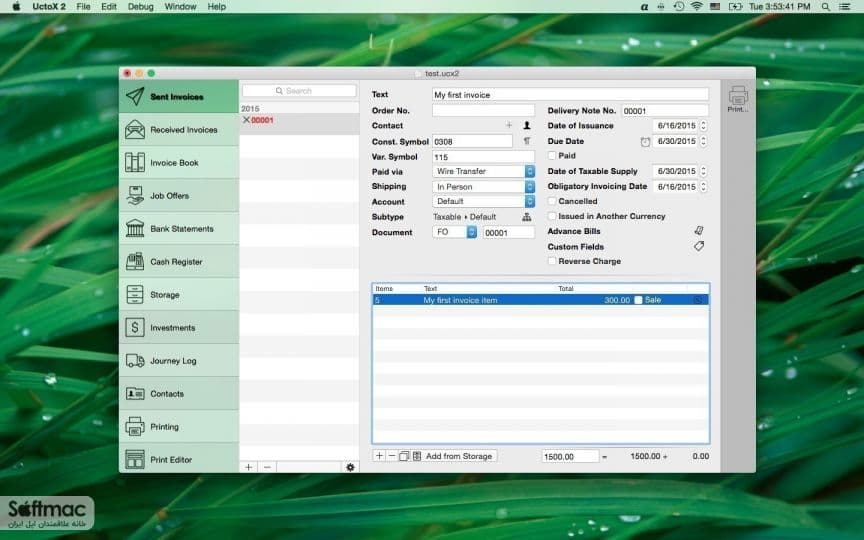Open the Help menu
Image resolution: width=864 pixels, height=540 pixels.
pyautogui.click(x=217, y=7)
